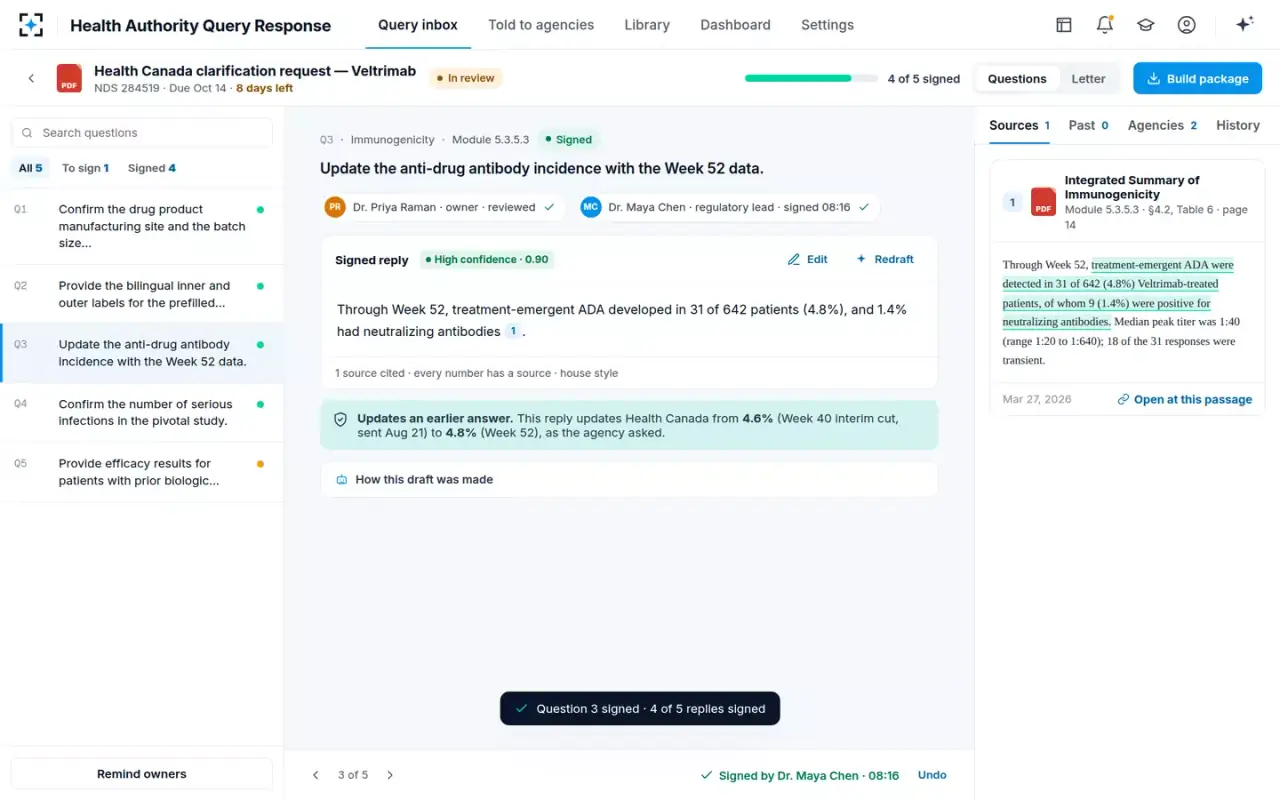Click the Integrated Summary PDF icon

point(1043,202)
